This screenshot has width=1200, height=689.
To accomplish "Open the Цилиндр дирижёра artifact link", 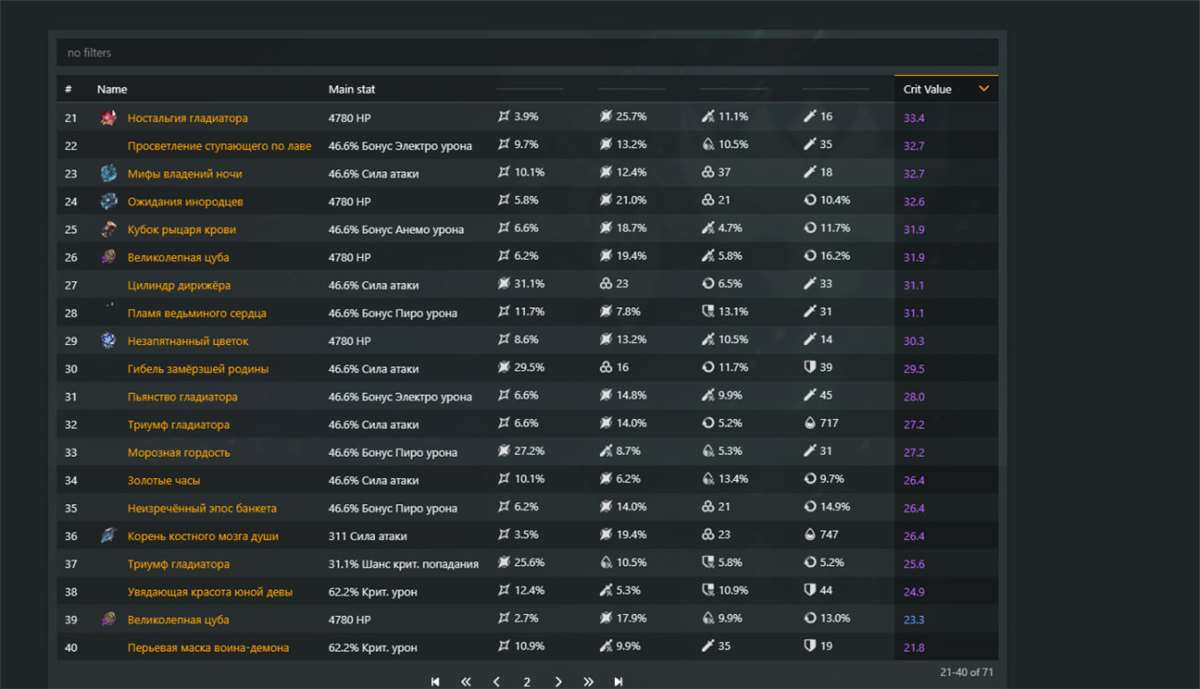I will [x=179, y=286].
